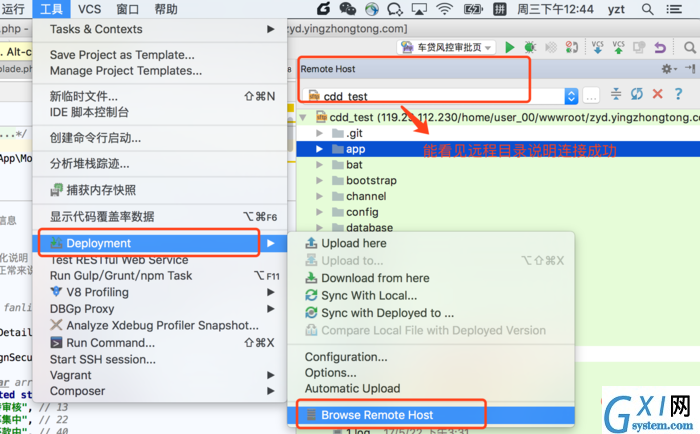Expand the app folder
The height and width of the screenshot is (434, 700).
click(319, 149)
